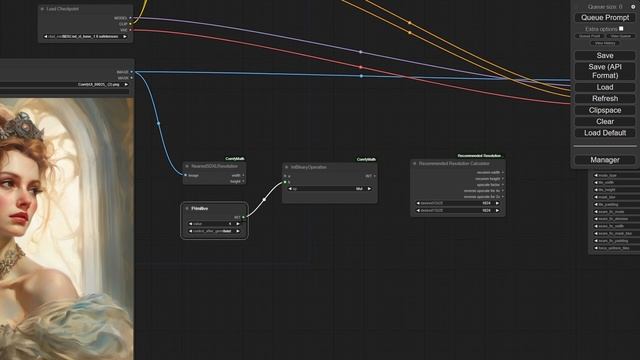The height and width of the screenshot is (360, 640).
Task: Collapse the NearestSDXLResolution node dot
Action: point(187,166)
